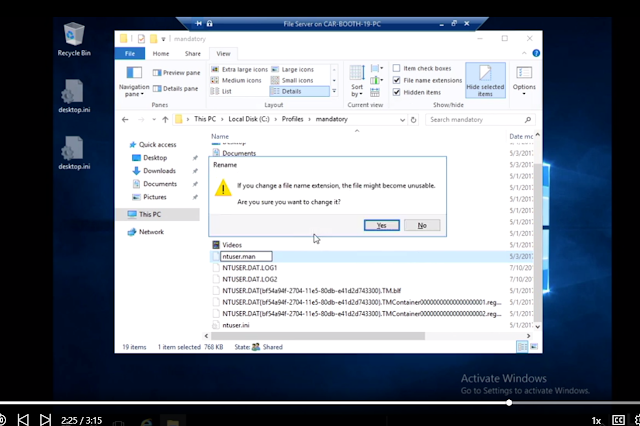Cancel the rename by clicking No
Viewport: 640px width, 426px height.
[x=422, y=225]
